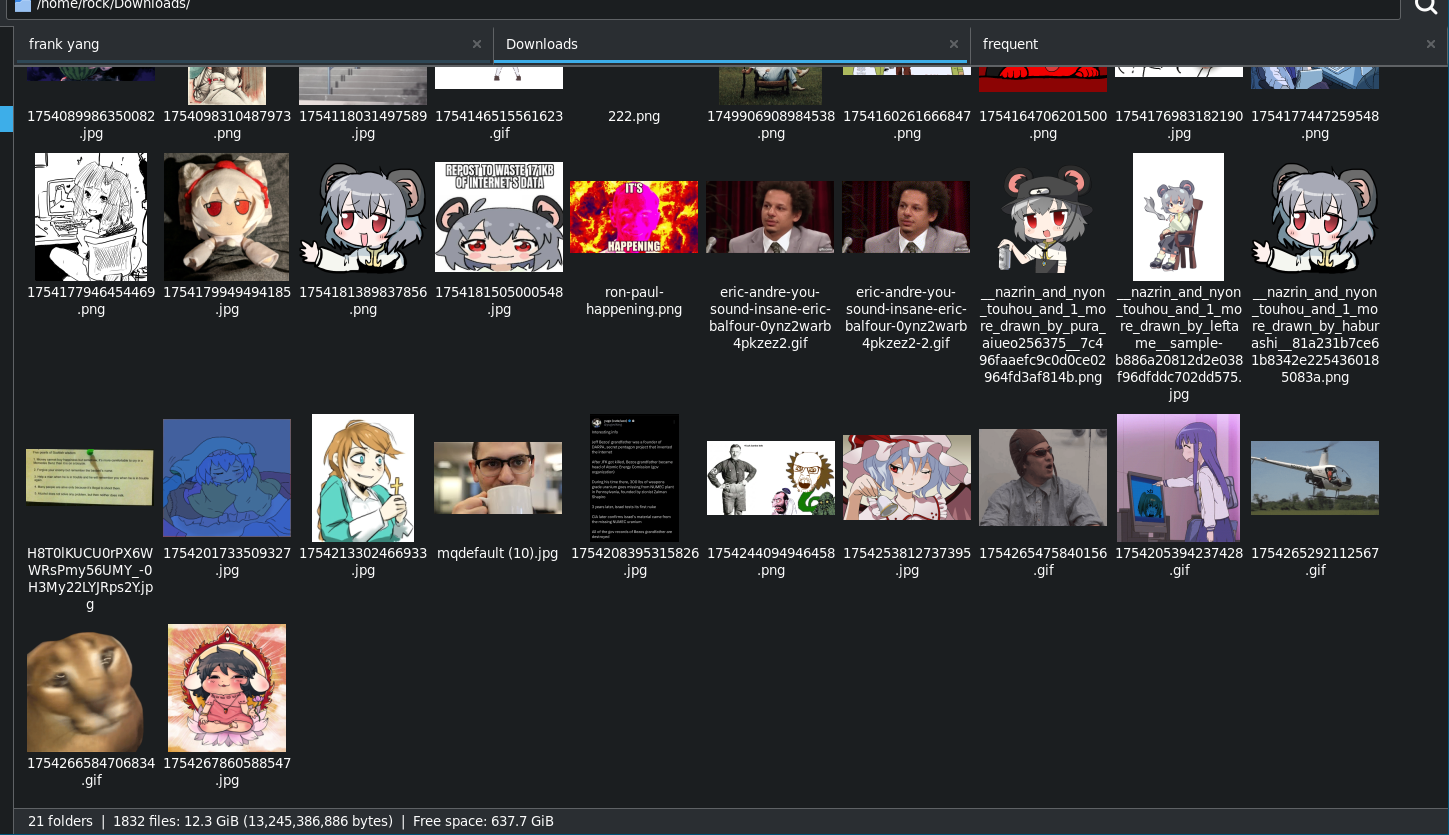Screen dimensions: 1449x835
Task: Select the ron-paul-happening.png thumbnail
Action: pos(634,217)
